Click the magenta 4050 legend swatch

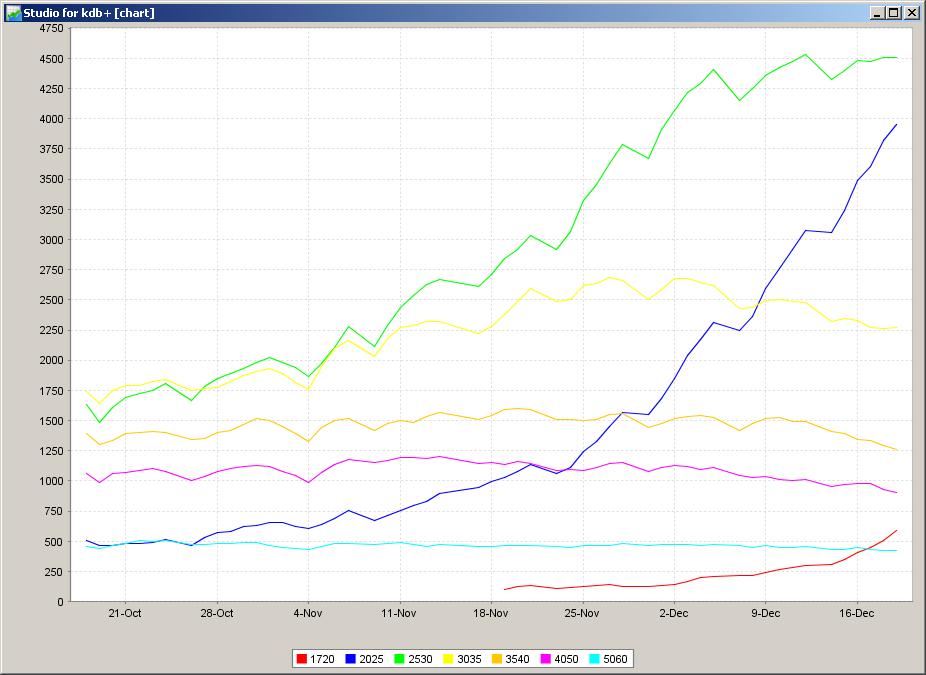coord(546,659)
